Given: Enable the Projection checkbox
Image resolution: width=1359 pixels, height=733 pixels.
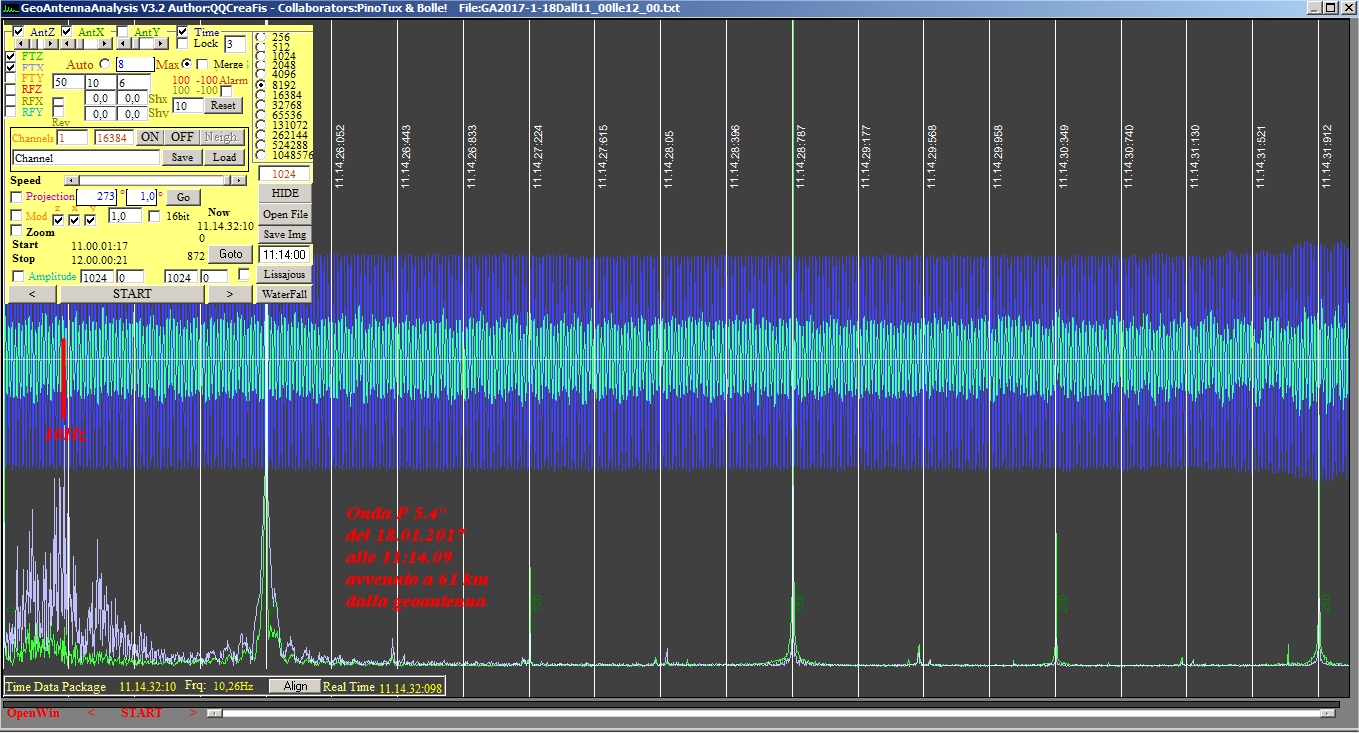Looking at the screenshot, I should (16, 197).
